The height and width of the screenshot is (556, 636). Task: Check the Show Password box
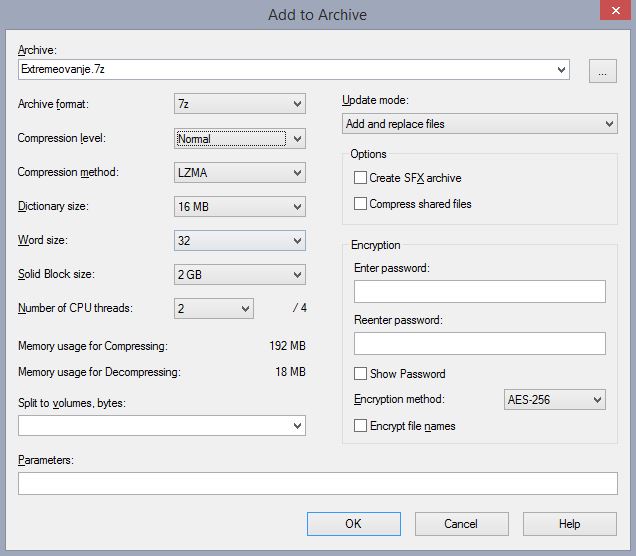361,374
